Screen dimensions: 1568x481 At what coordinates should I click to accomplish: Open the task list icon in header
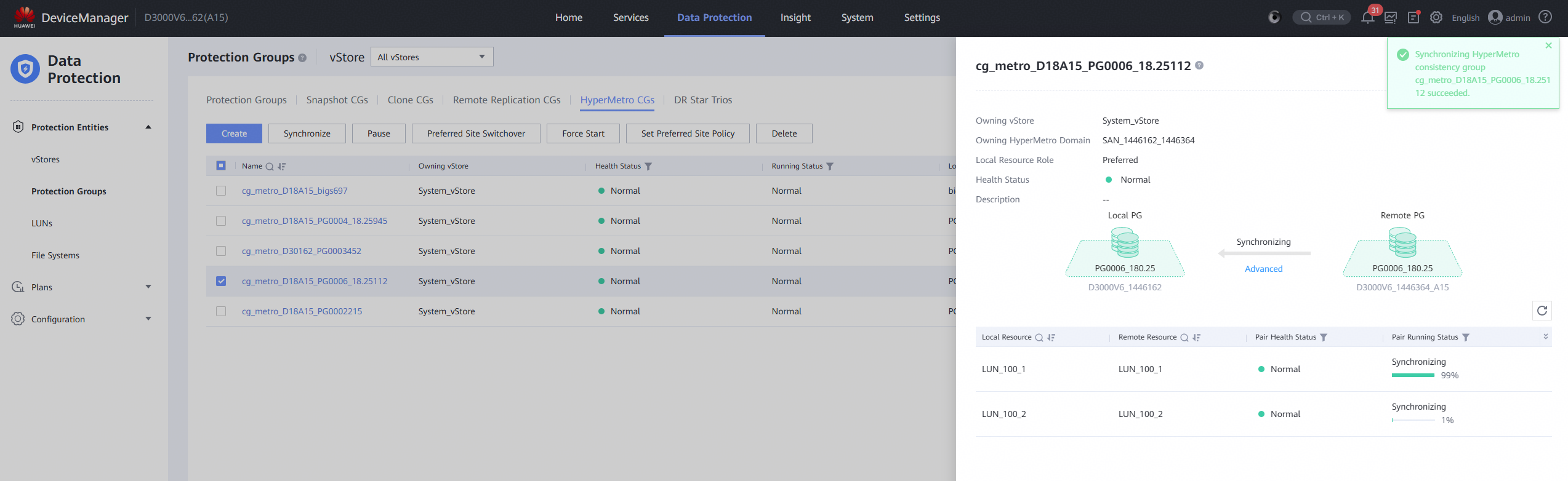coord(1413,17)
